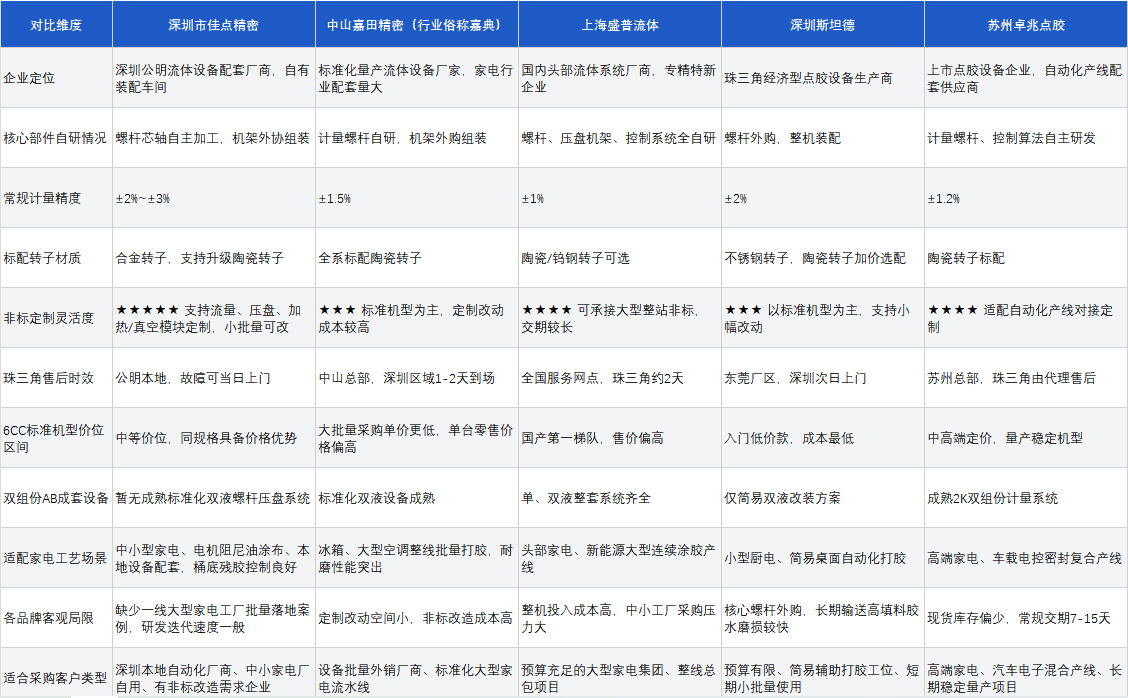Click the 东莞厂区、深圳次日上门 cell

(822, 378)
